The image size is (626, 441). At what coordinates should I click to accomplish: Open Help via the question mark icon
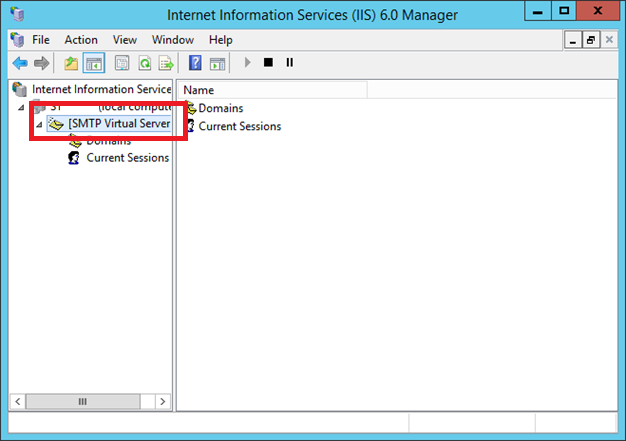[195, 63]
